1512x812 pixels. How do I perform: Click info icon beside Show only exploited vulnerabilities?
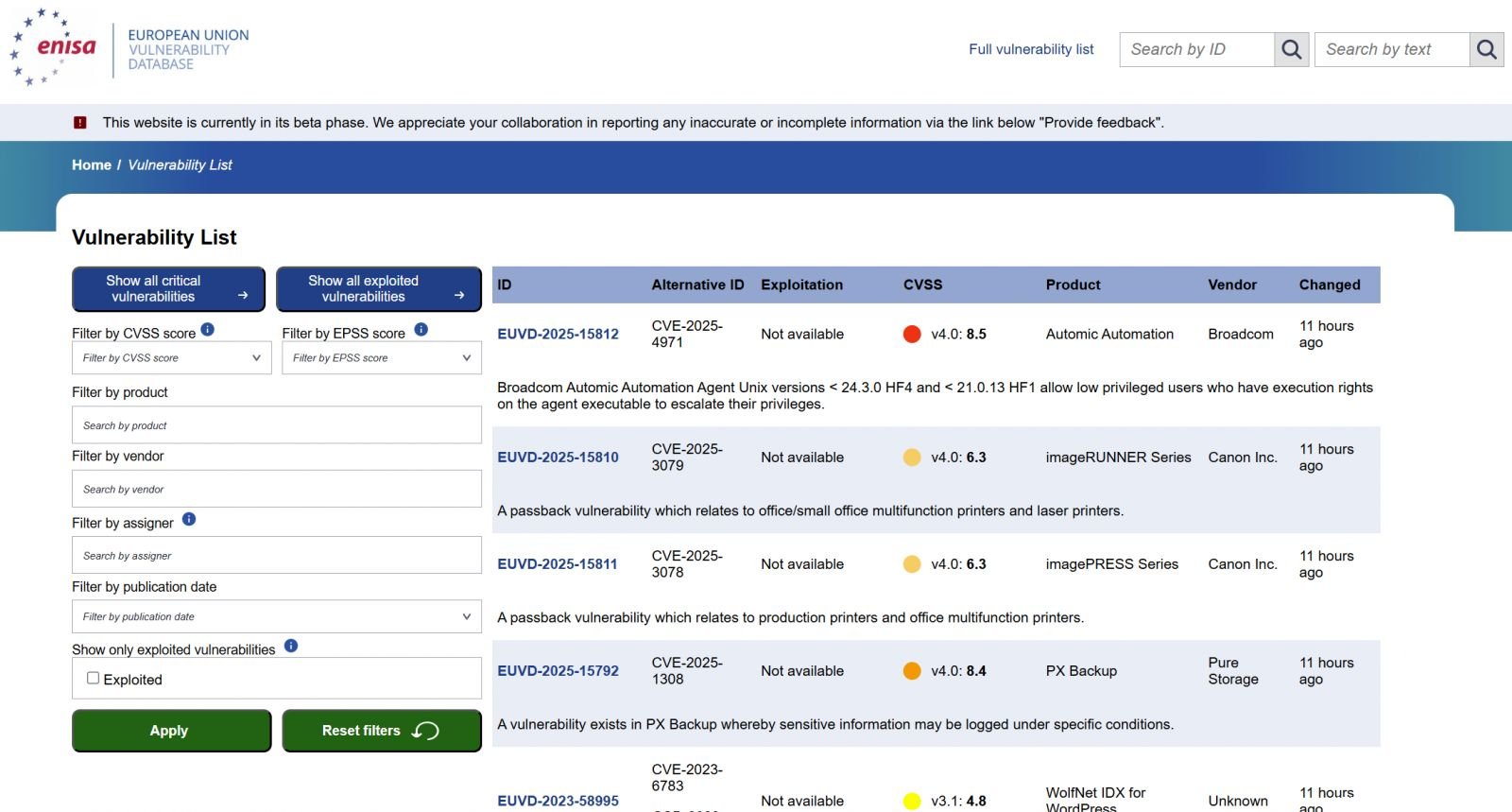click(x=291, y=647)
